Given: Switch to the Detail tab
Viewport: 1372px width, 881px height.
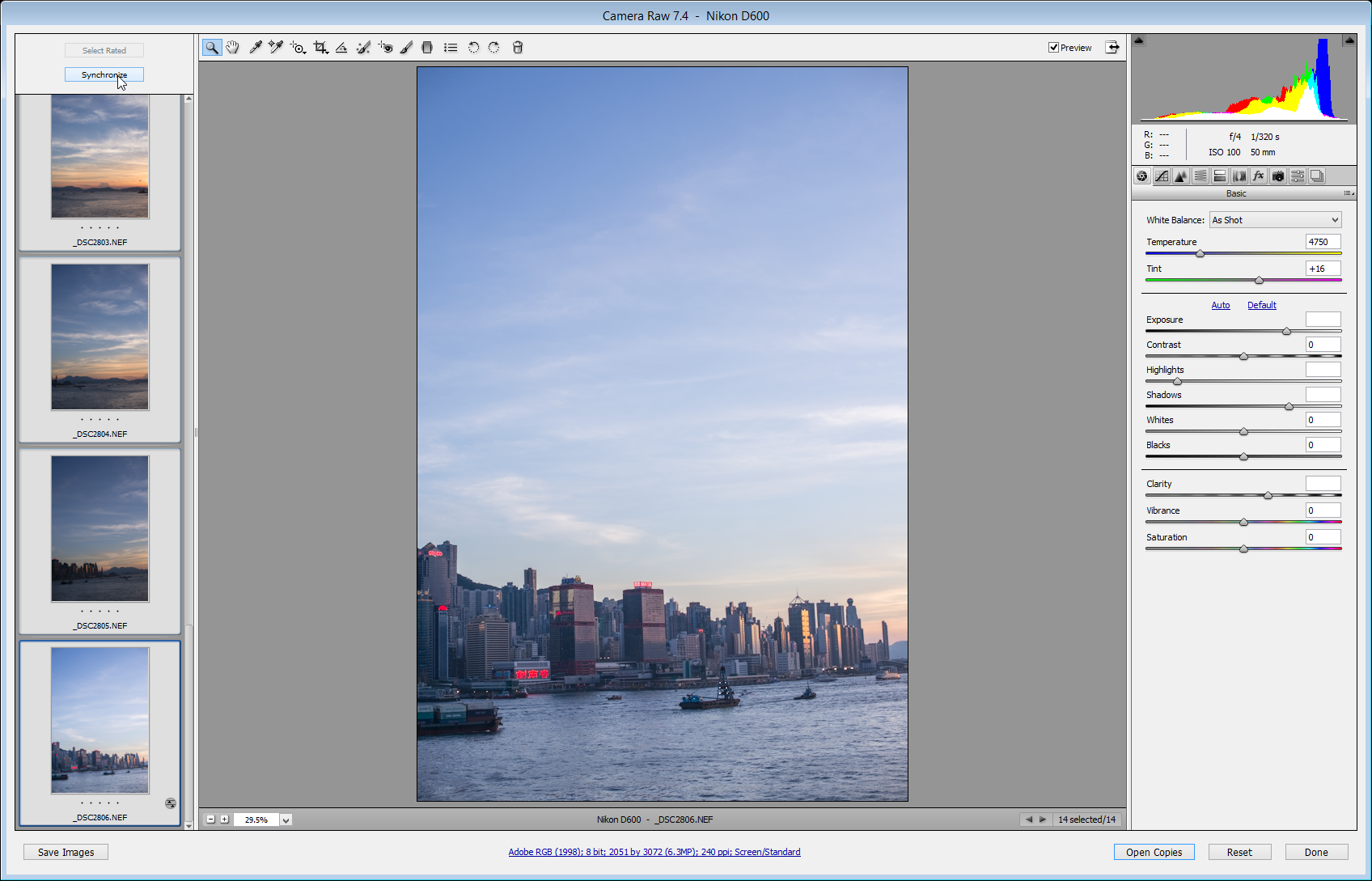Looking at the screenshot, I should (x=1181, y=176).
